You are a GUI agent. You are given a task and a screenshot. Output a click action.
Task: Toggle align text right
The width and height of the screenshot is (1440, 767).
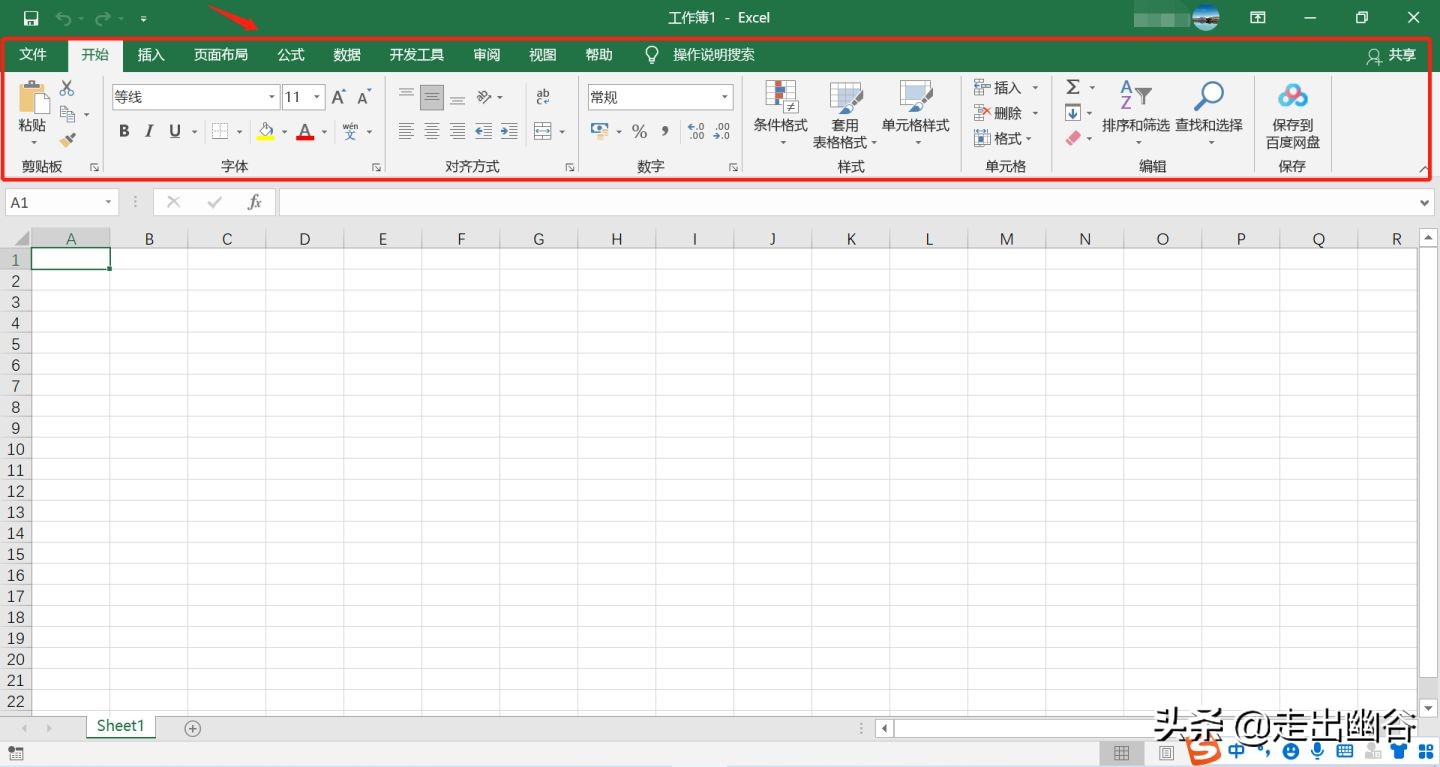(x=457, y=131)
